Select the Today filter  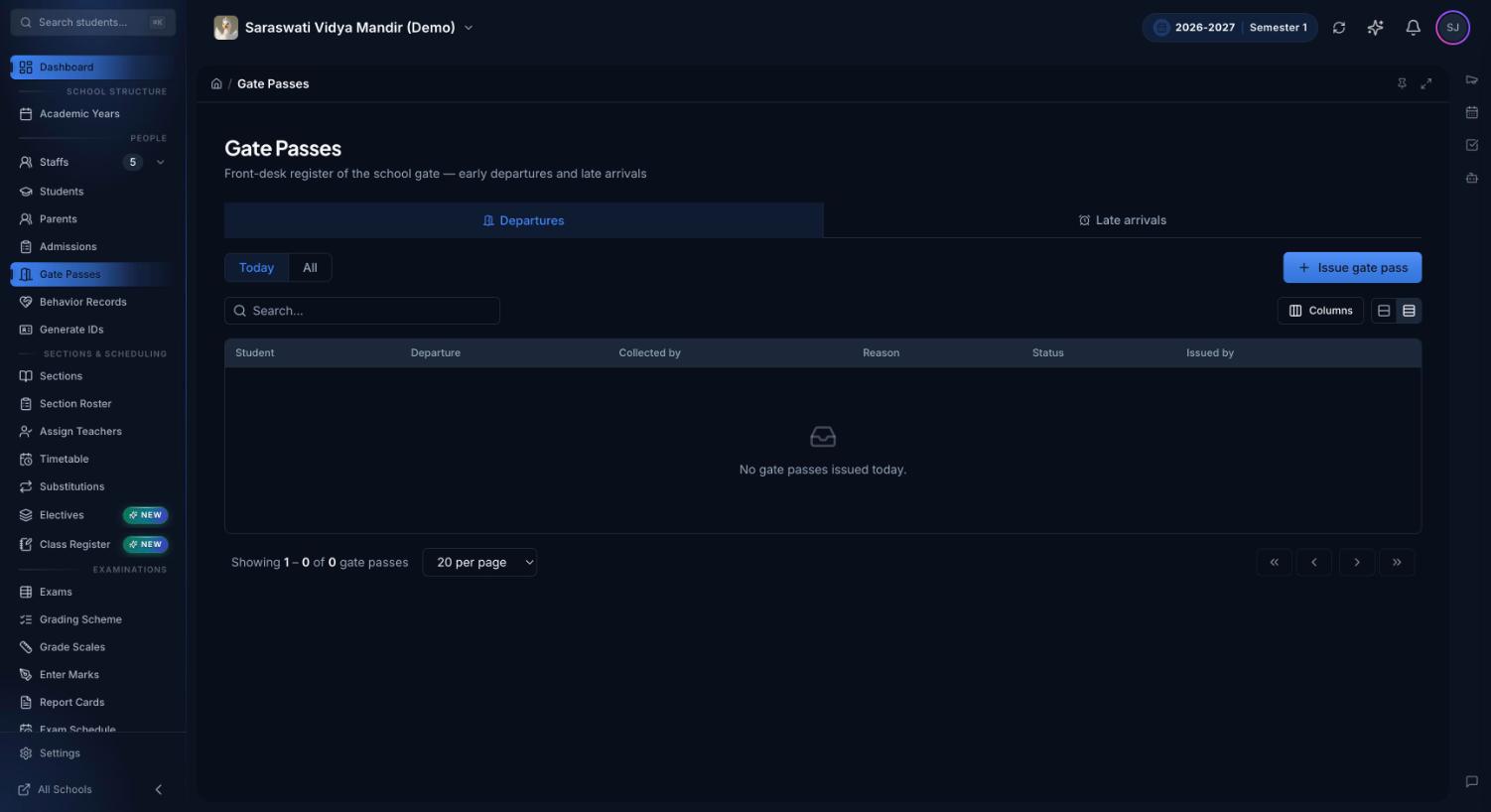pyautogui.click(x=256, y=267)
